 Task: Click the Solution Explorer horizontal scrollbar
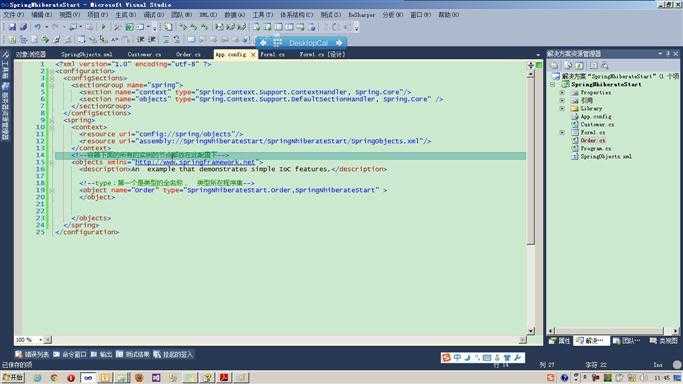pyautogui.click(x=608, y=331)
